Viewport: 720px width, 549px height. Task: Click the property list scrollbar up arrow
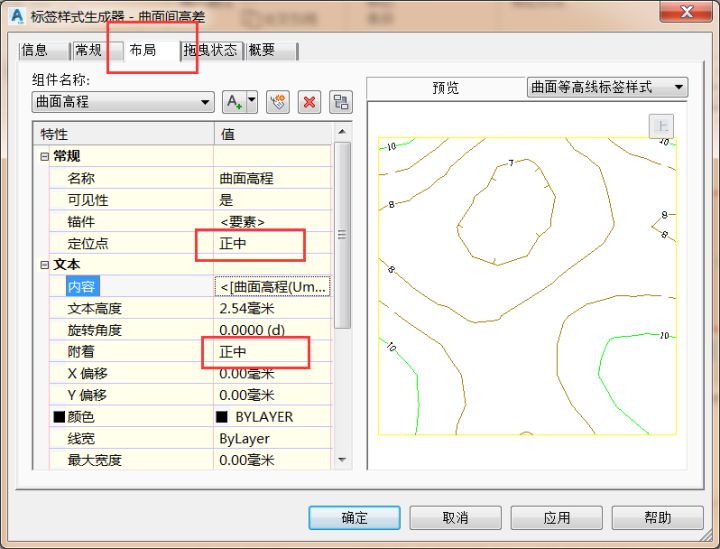(x=342, y=132)
